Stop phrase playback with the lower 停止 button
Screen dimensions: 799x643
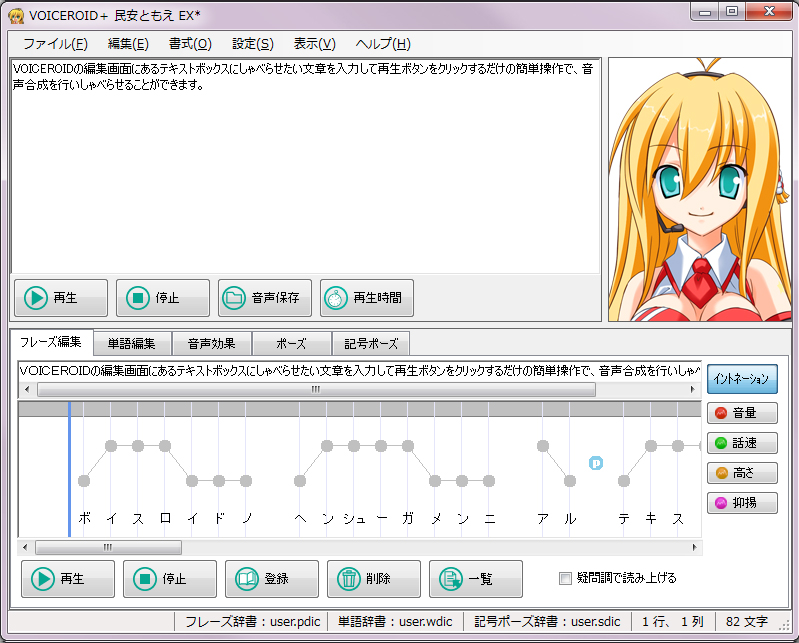pyautogui.click(x=170, y=579)
